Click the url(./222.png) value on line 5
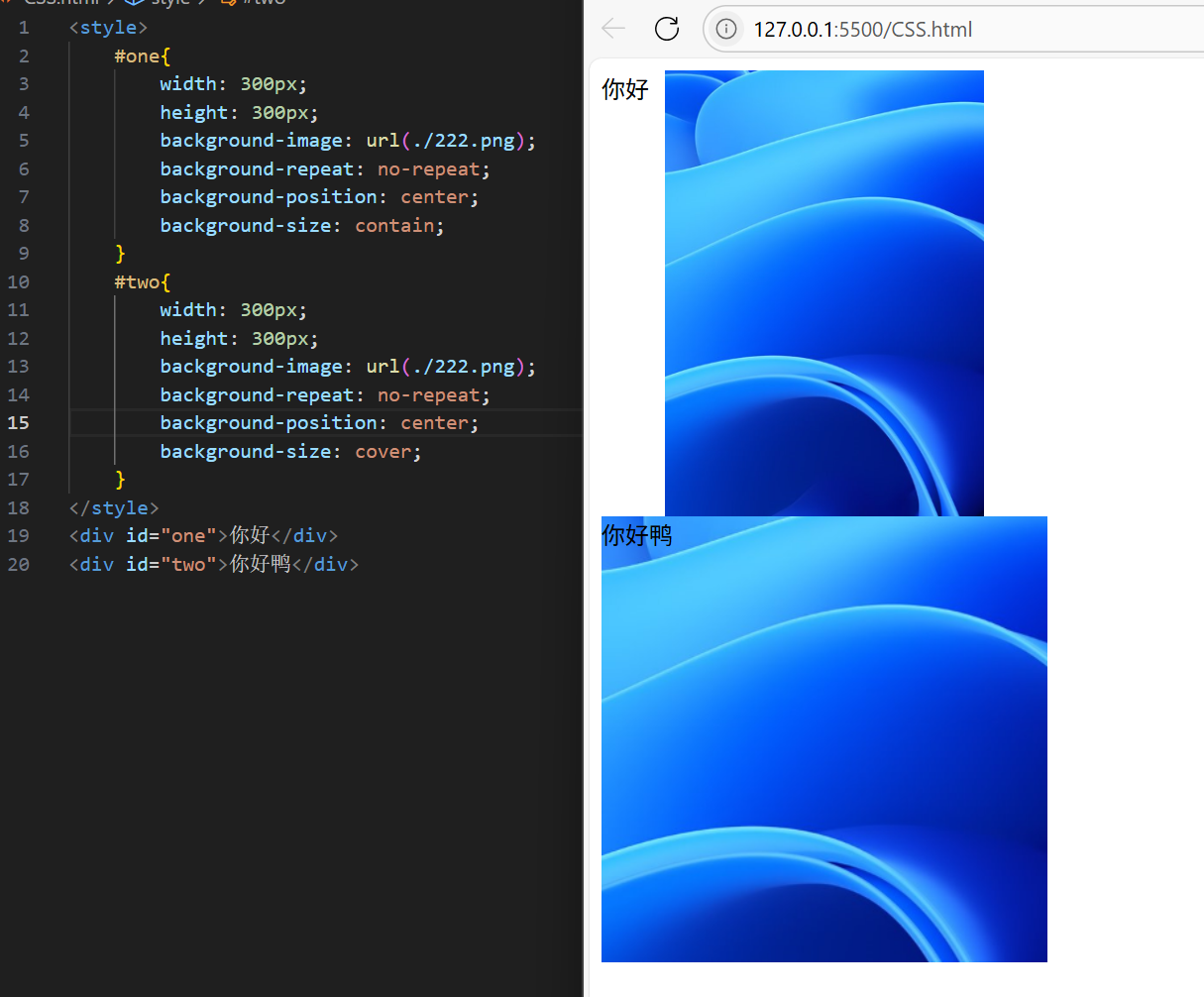The height and width of the screenshot is (997, 1204). (446, 141)
